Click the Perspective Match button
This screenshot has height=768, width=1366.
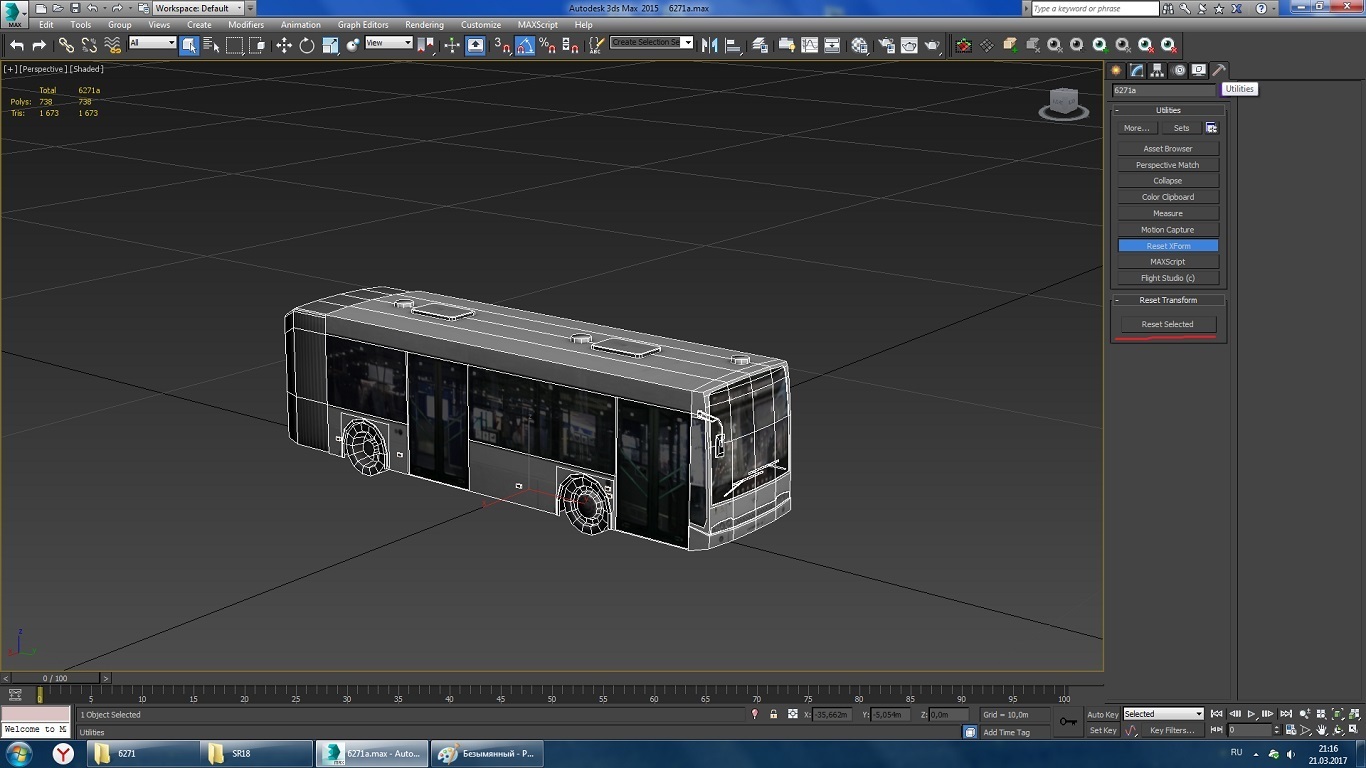pos(1168,165)
